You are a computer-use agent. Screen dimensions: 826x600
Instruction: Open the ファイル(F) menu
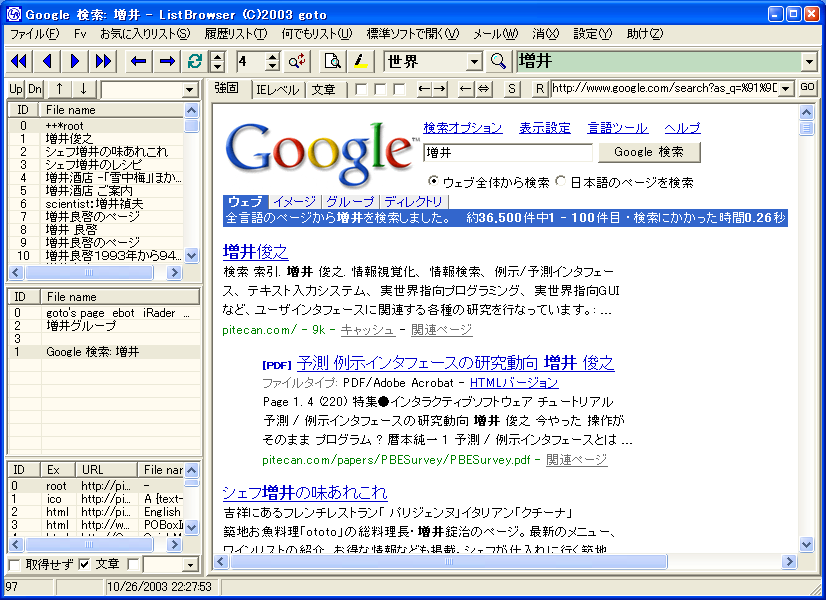(x=35, y=34)
